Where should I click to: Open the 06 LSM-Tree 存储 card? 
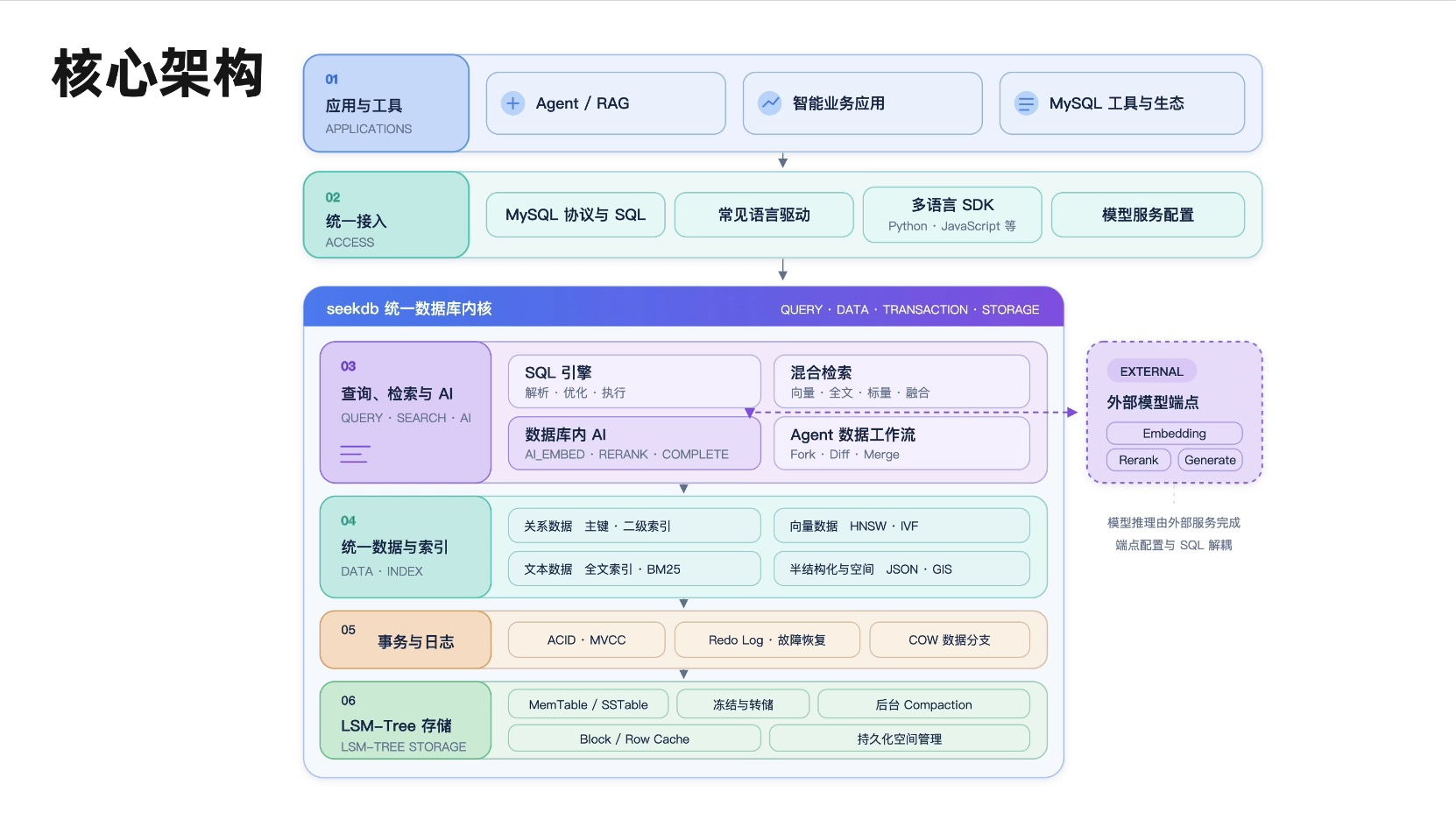click(406, 720)
